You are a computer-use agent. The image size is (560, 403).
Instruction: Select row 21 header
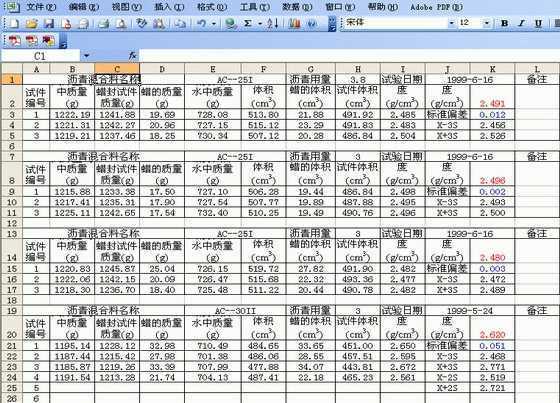(12, 346)
